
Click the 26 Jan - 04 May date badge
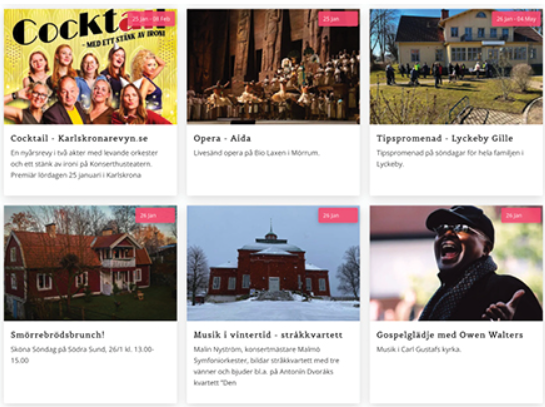pos(516,19)
